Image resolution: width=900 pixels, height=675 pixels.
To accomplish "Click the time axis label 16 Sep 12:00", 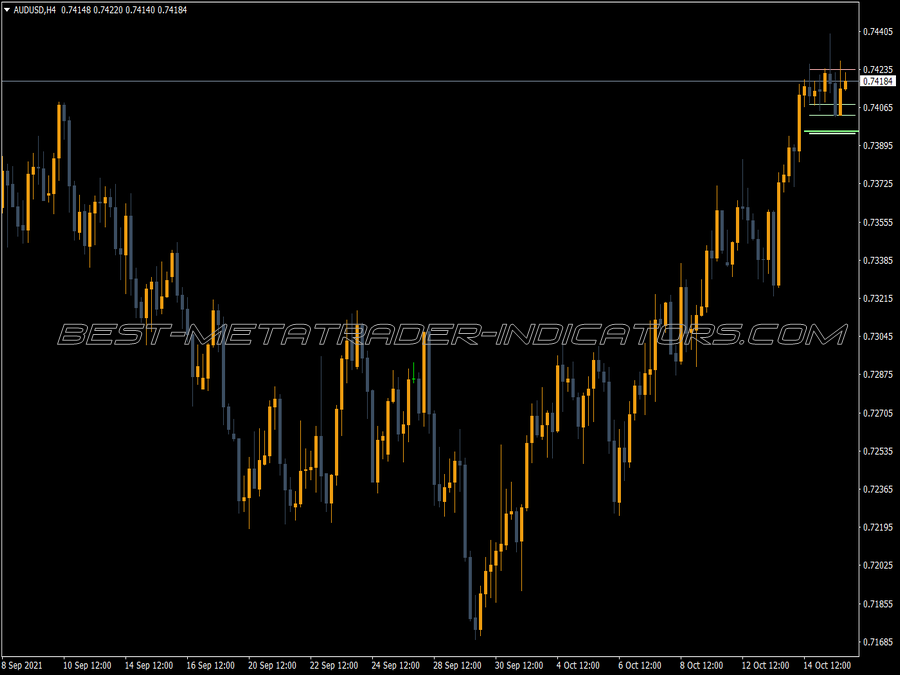I will pyautogui.click(x=210, y=665).
